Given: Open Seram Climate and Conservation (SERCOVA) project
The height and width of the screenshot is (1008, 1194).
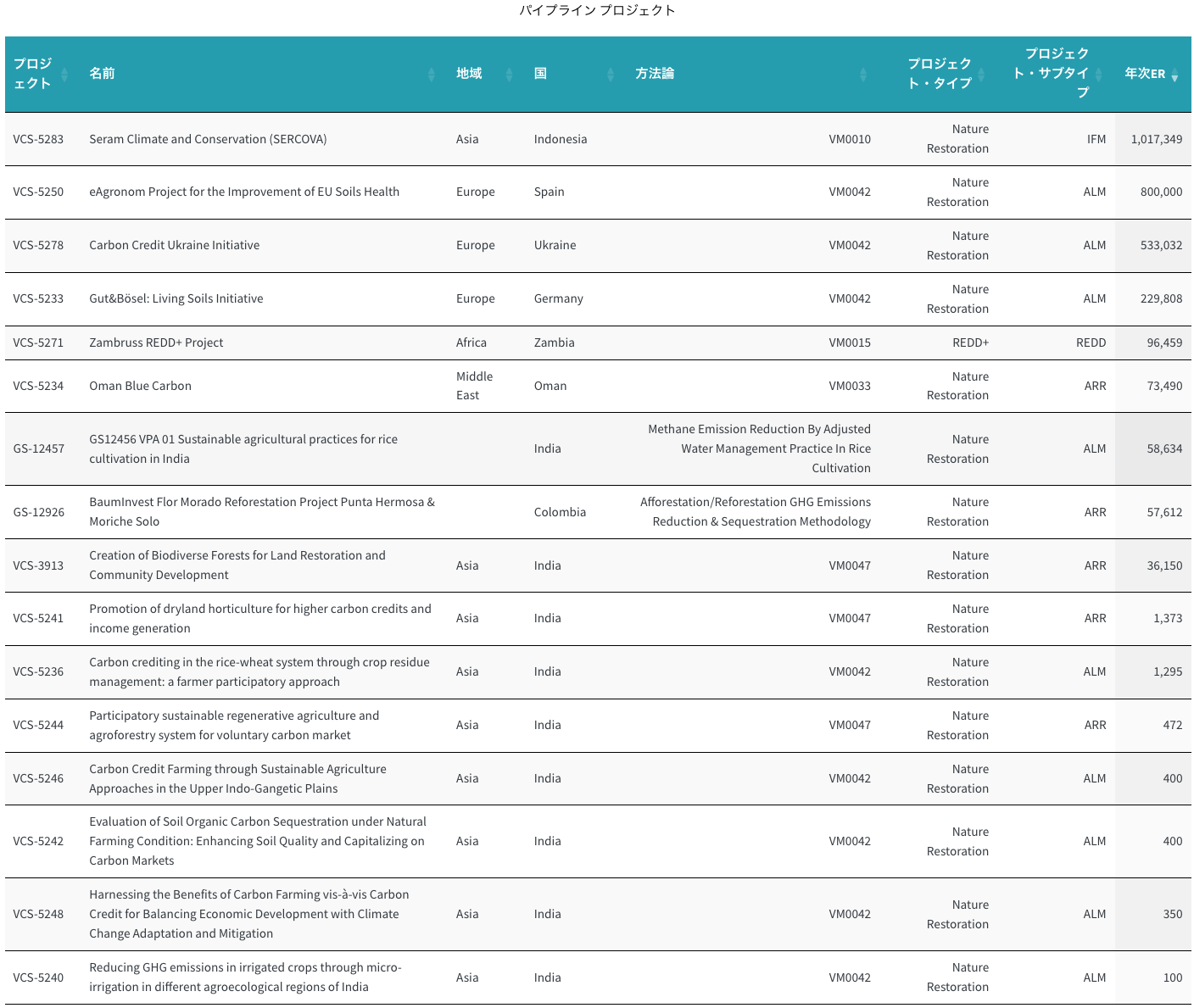Looking at the screenshot, I should click(x=208, y=139).
